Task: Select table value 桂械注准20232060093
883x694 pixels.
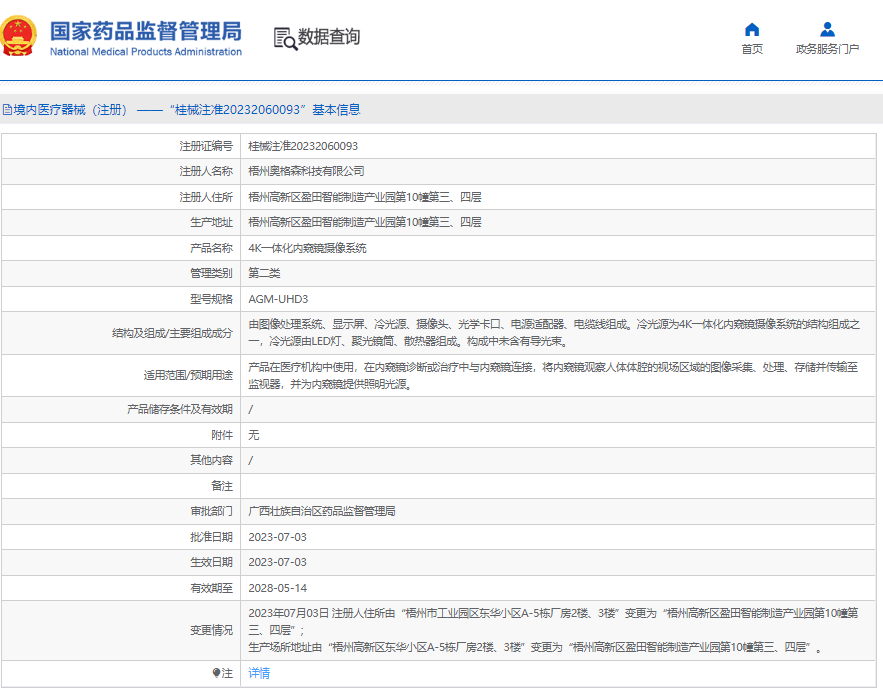Action: point(303,146)
